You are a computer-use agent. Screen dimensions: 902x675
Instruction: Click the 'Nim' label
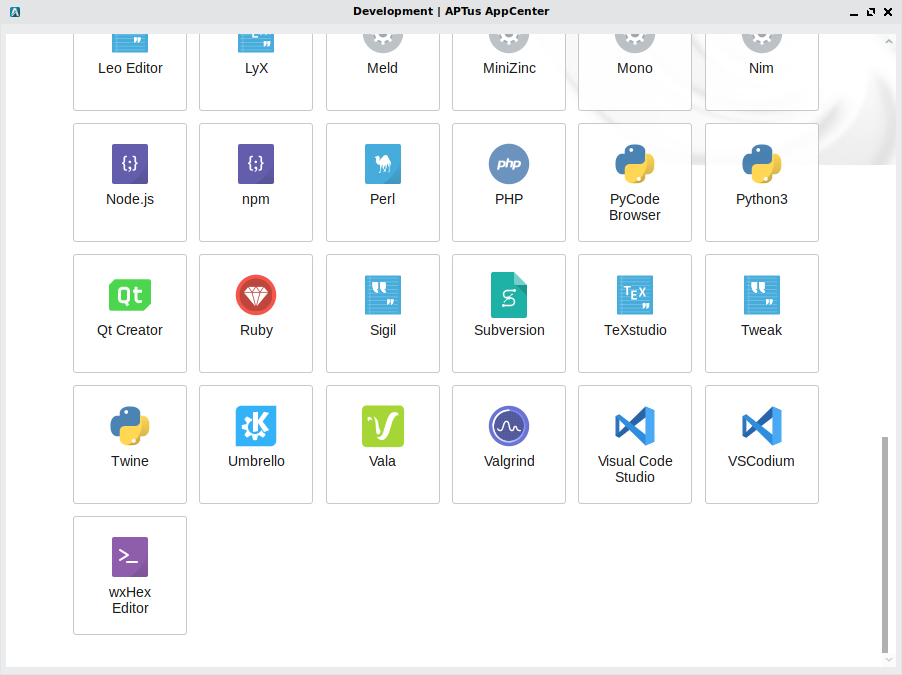tap(762, 68)
